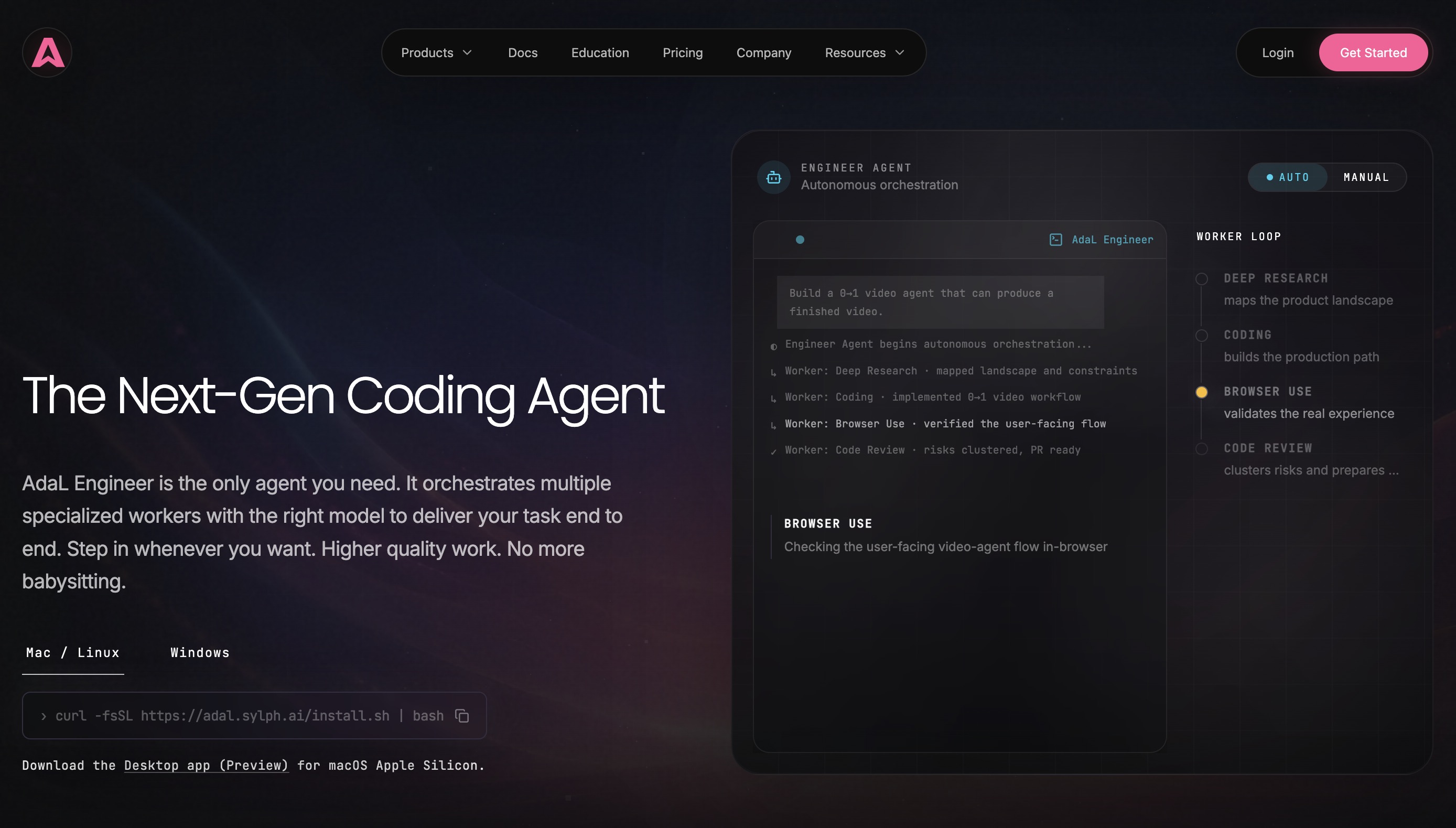Image resolution: width=1456 pixels, height=828 pixels.
Task: Click the DEEP RESEARCH worker loop label
Action: [1276, 278]
